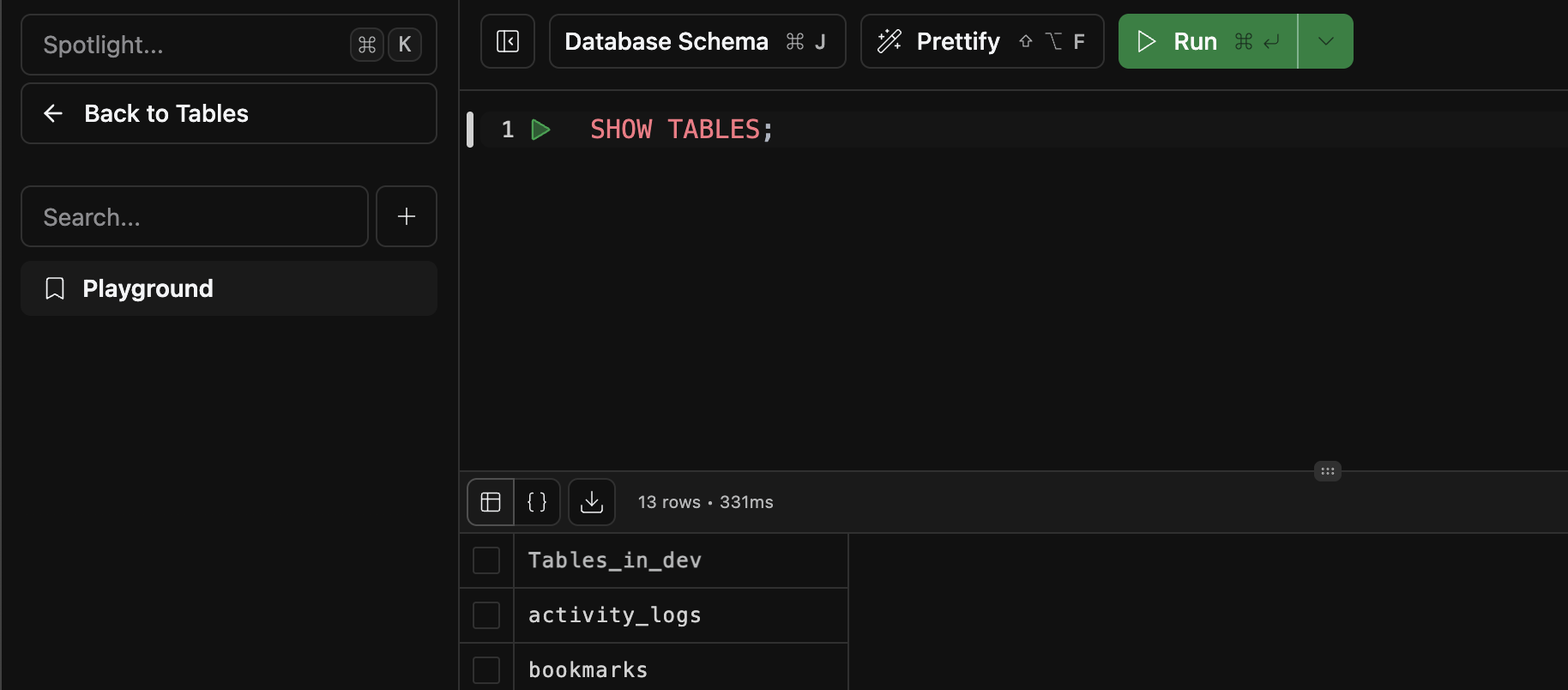The width and height of the screenshot is (1568, 690).
Task: Go Back to Tables
Action: click(x=229, y=113)
